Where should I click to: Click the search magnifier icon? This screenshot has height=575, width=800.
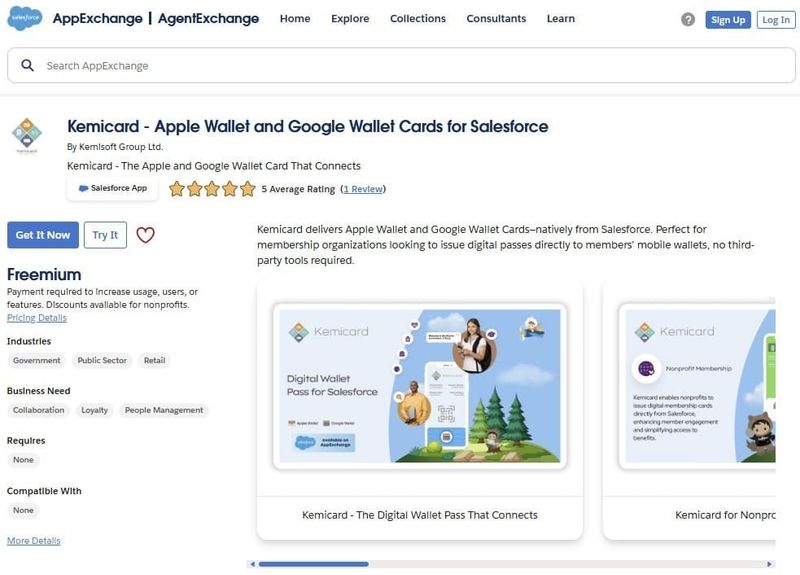(x=27, y=66)
